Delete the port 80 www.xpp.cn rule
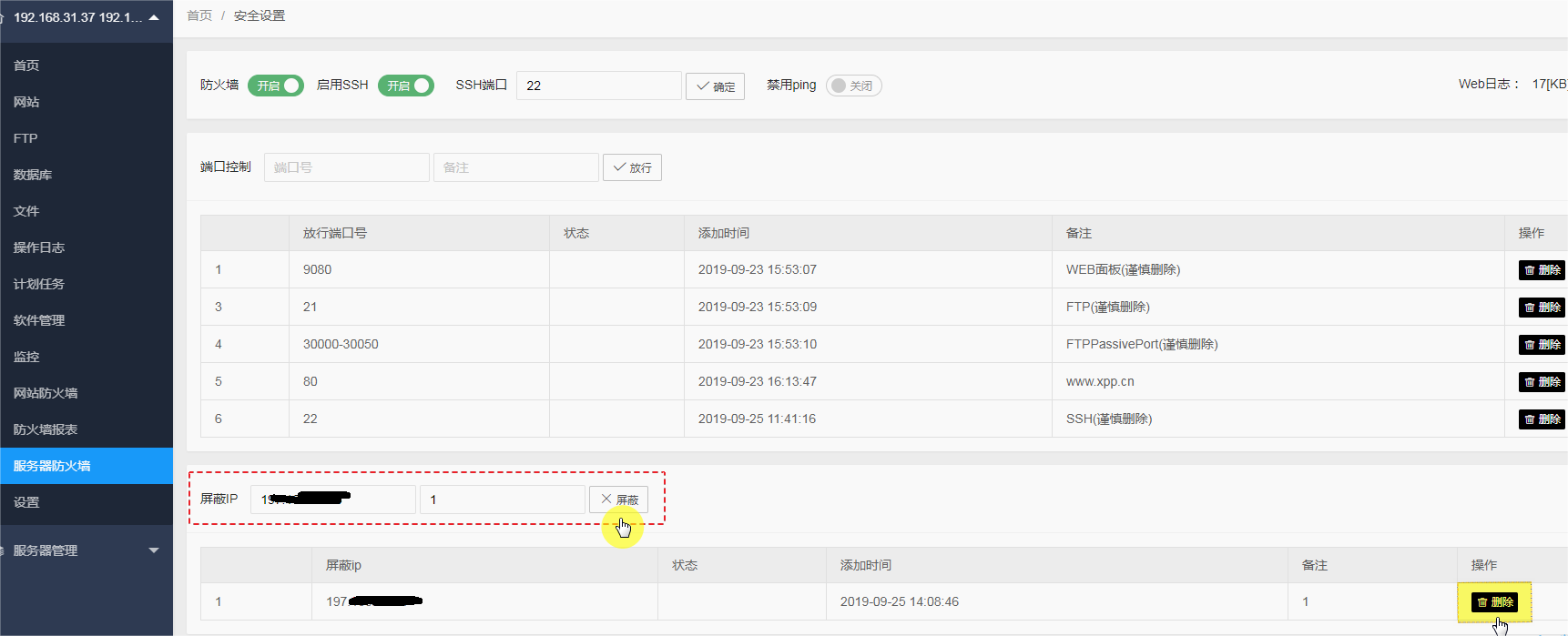Viewport: 1568px width, 636px height. tap(1542, 382)
